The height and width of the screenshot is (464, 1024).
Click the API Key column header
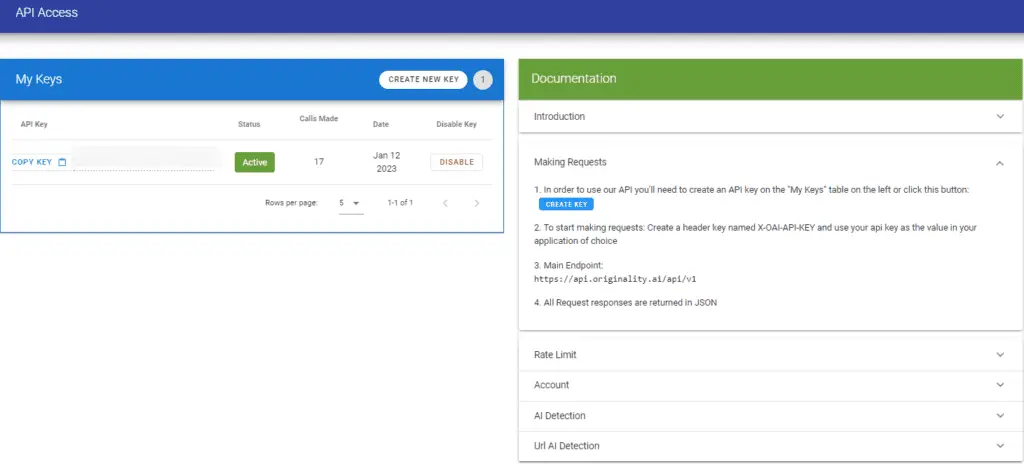pos(34,124)
